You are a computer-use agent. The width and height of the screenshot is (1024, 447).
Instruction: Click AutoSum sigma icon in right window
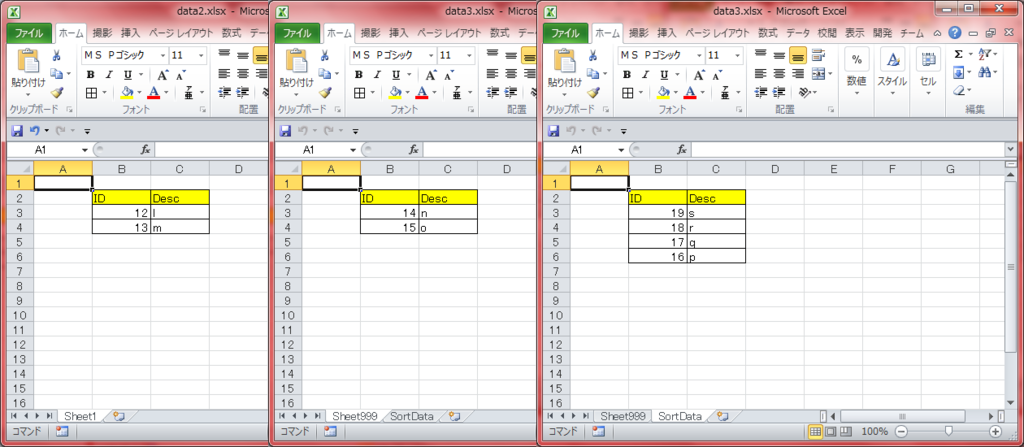(x=958, y=54)
